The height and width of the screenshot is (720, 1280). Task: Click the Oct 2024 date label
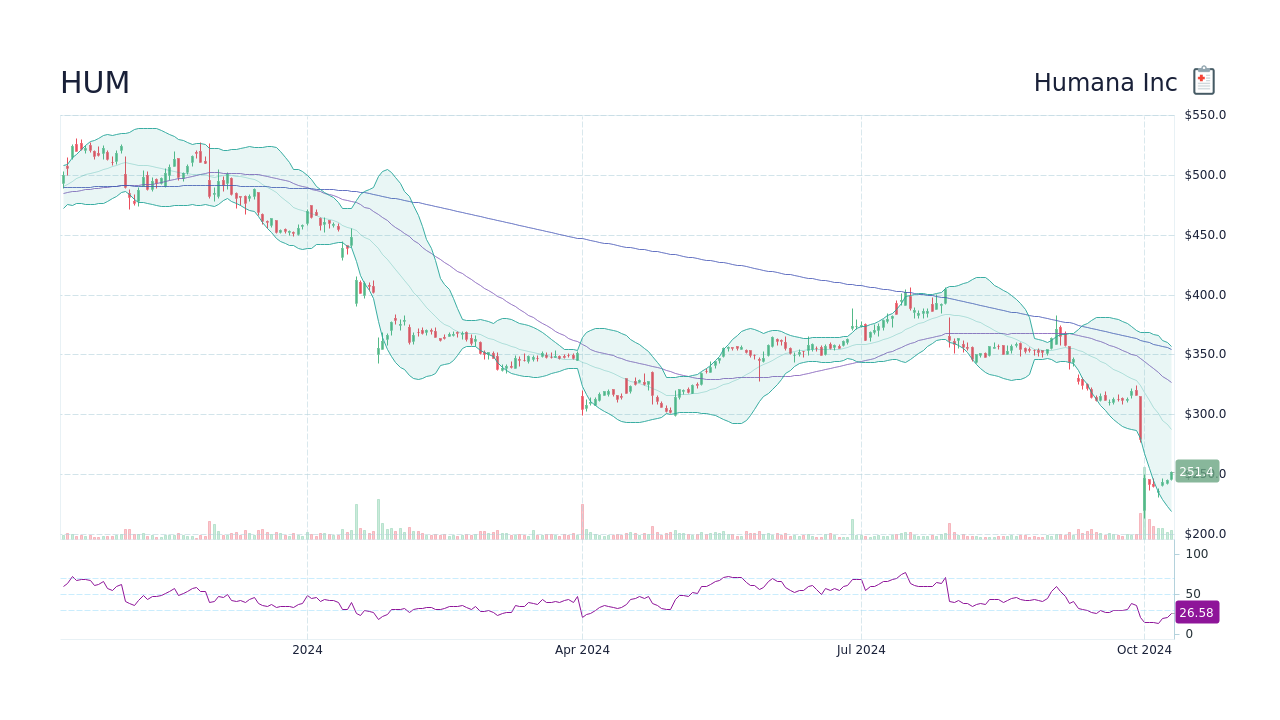point(1144,650)
